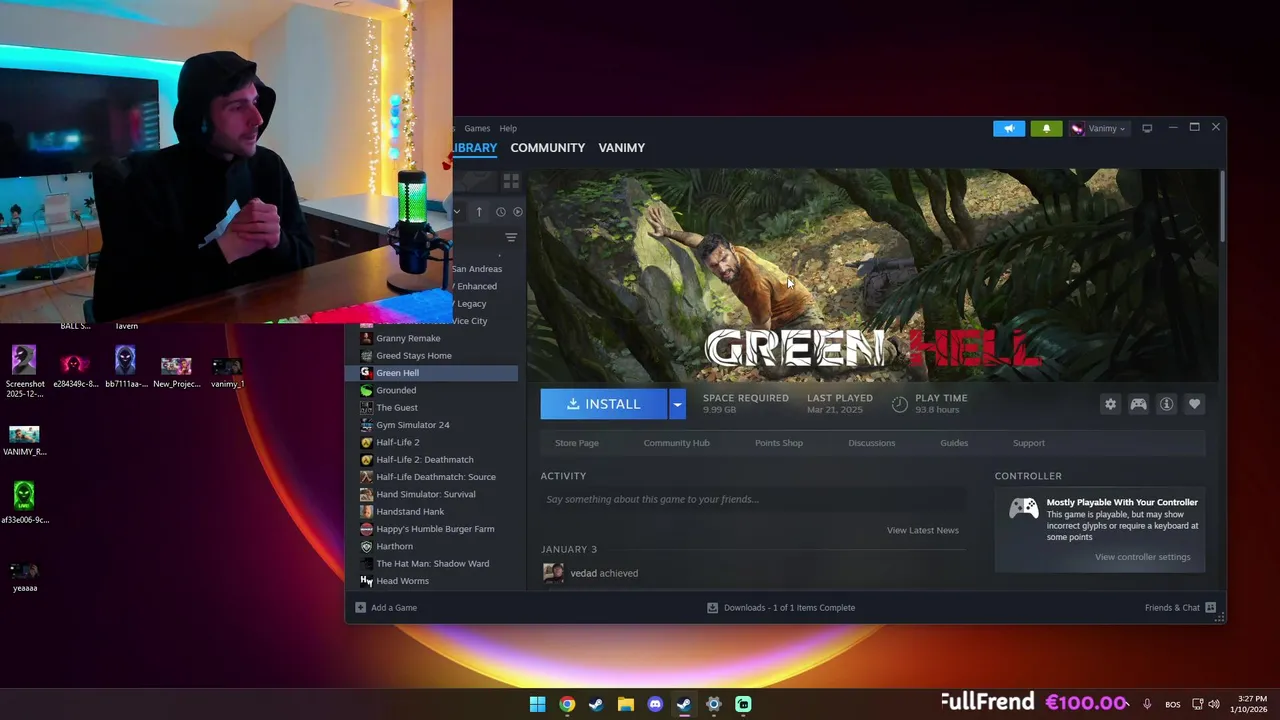Viewport: 1280px width, 720px height.
Task: Open Green Hell manage settings gear
Action: [1110, 404]
